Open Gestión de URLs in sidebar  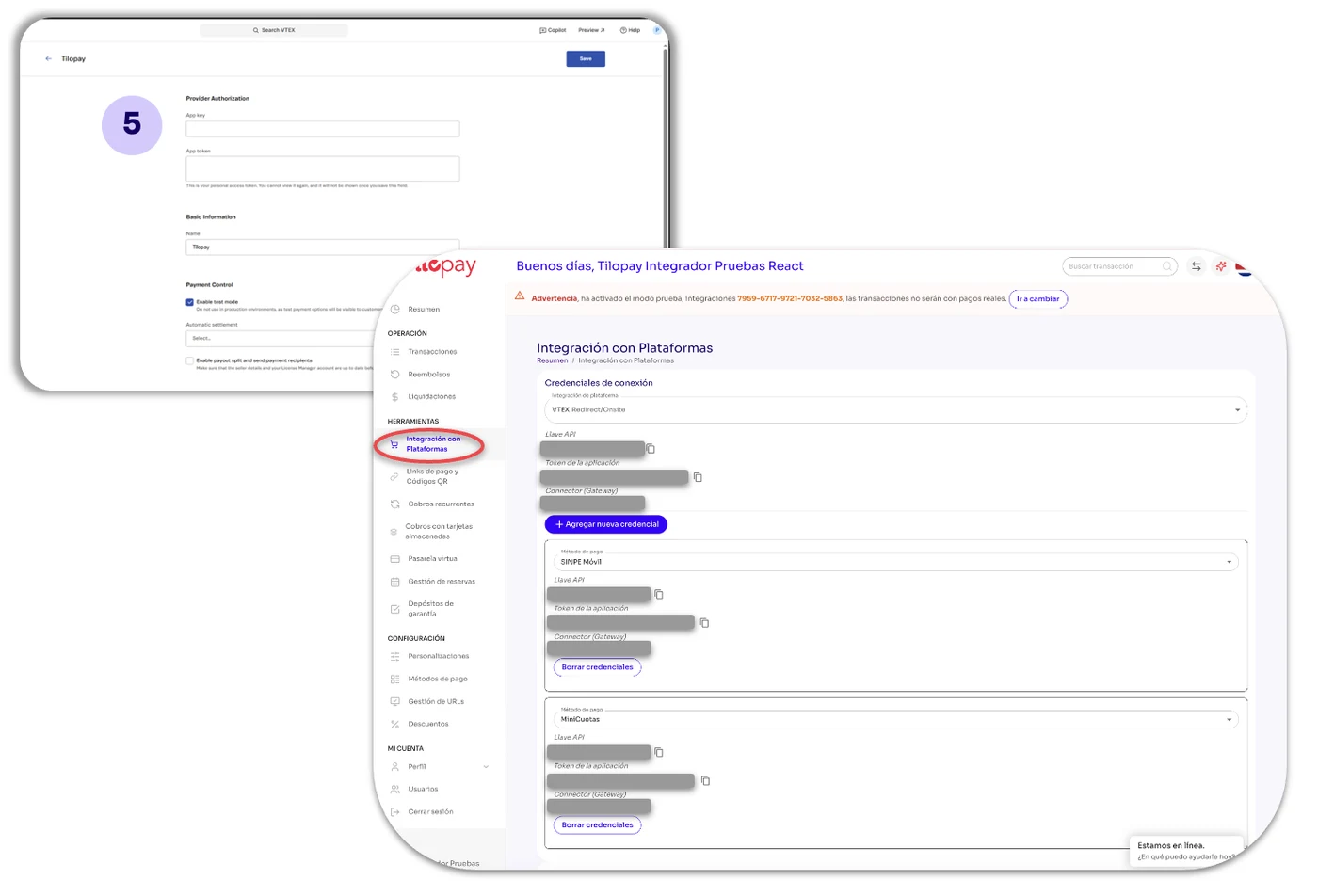tap(436, 702)
